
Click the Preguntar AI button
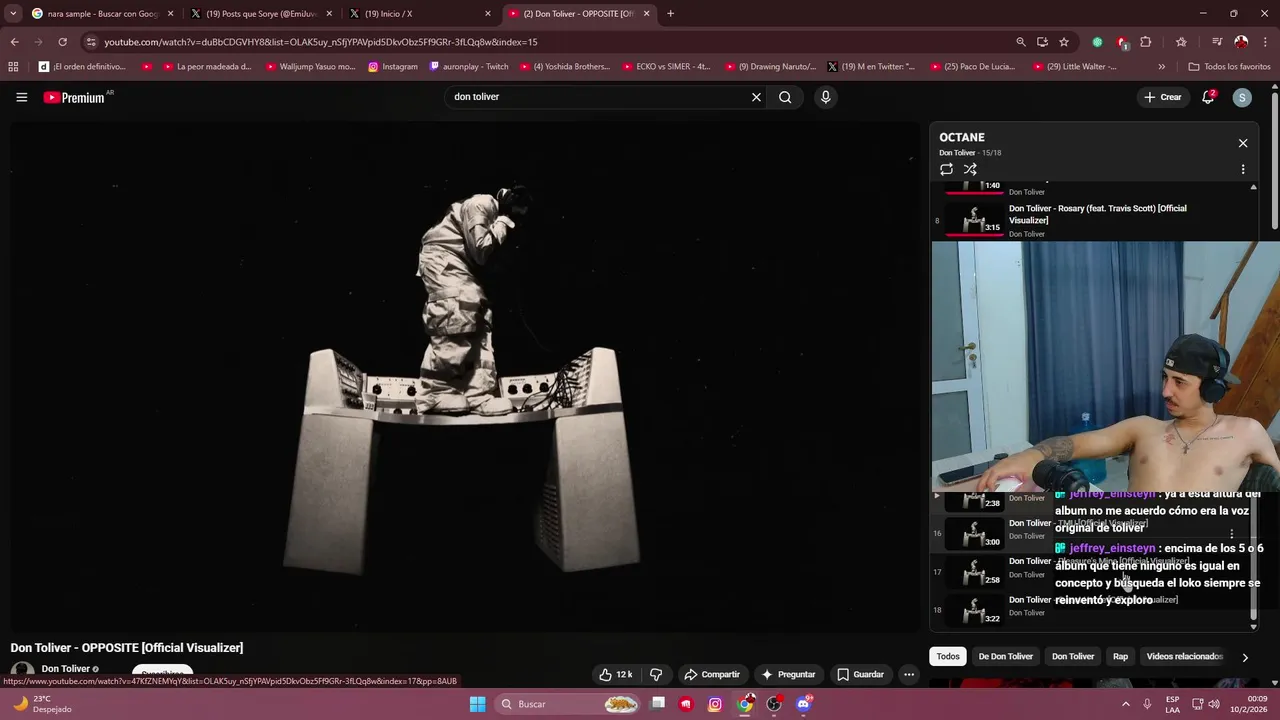[x=788, y=674]
